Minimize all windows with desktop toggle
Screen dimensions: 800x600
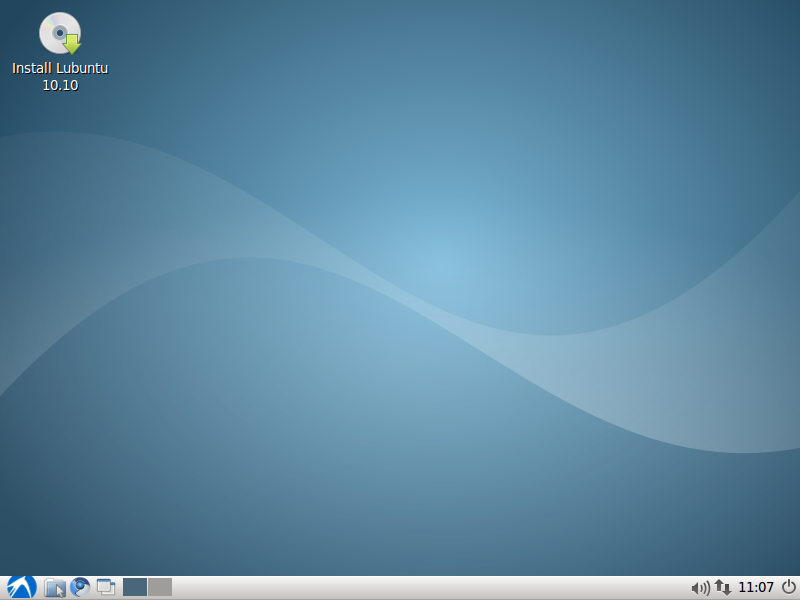[106, 587]
